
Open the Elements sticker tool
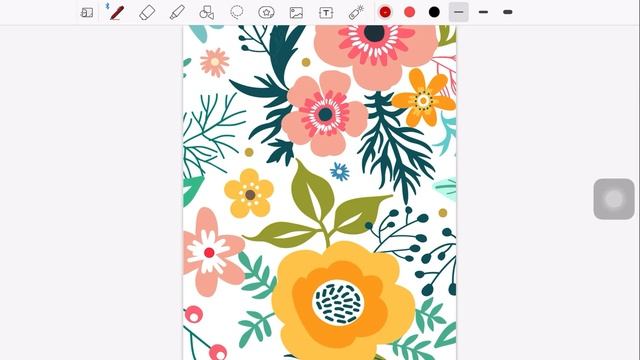pyautogui.click(x=266, y=13)
